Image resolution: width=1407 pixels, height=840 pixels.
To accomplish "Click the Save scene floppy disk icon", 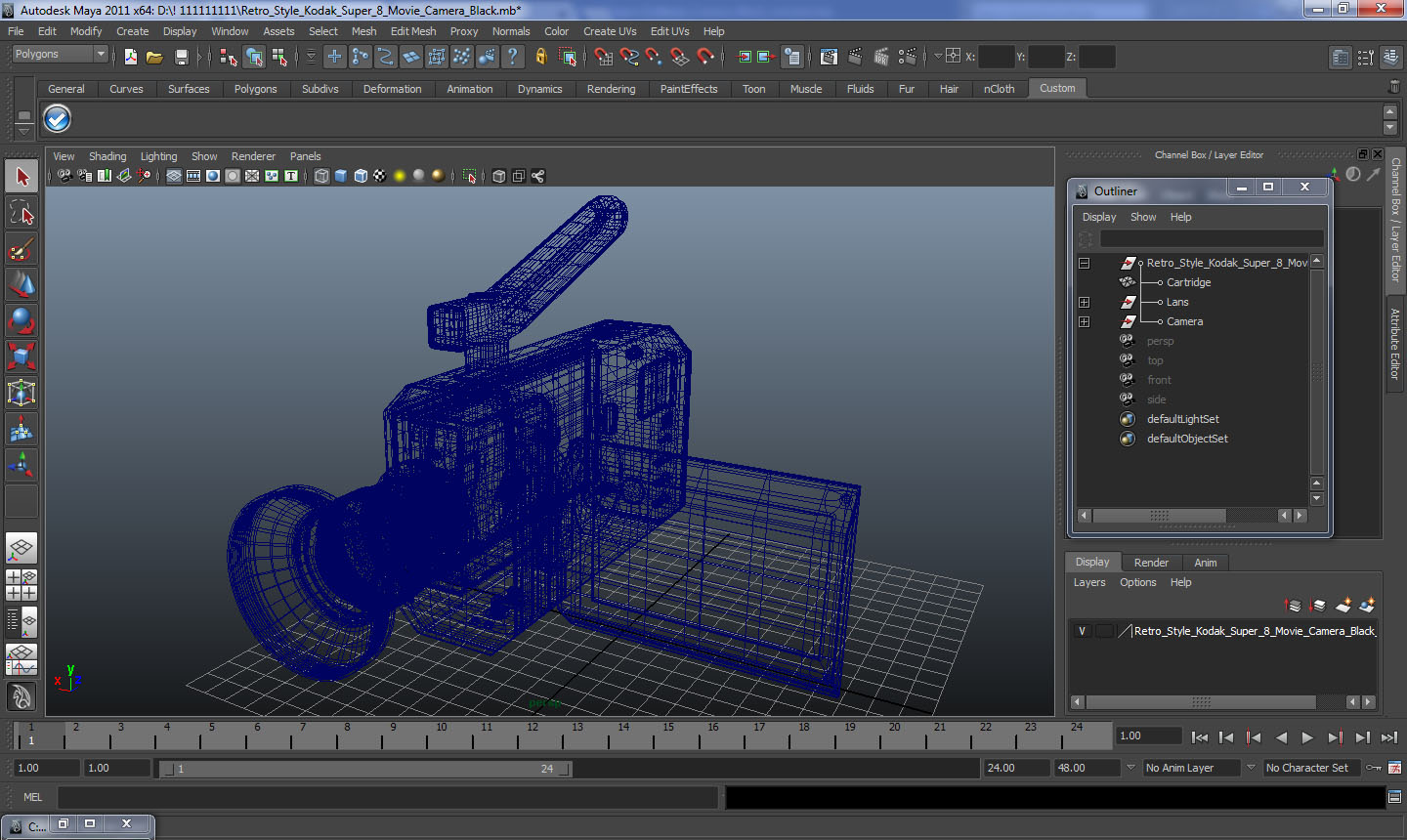I will coord(181,58).
